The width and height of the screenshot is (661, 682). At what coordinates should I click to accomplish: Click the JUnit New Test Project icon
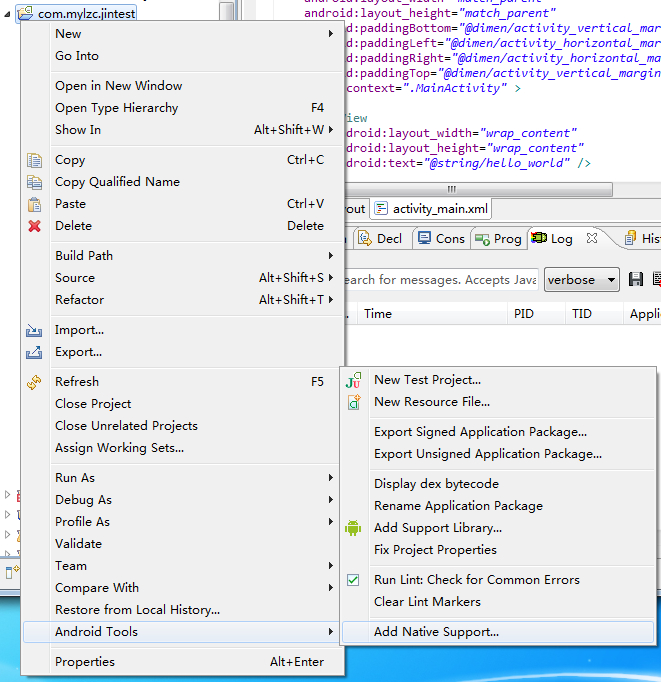353,380
